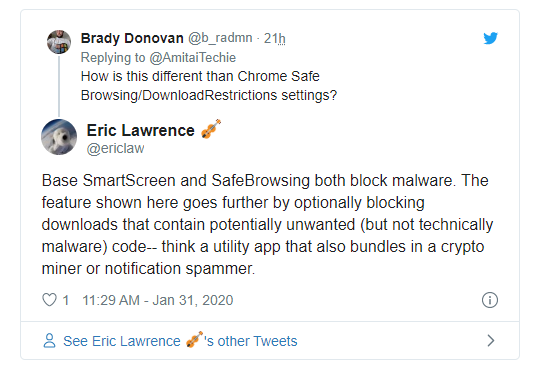This screenshot has width=540, height=366.
Task: Click the like count number 1
Action: click(x=65, y=300)
